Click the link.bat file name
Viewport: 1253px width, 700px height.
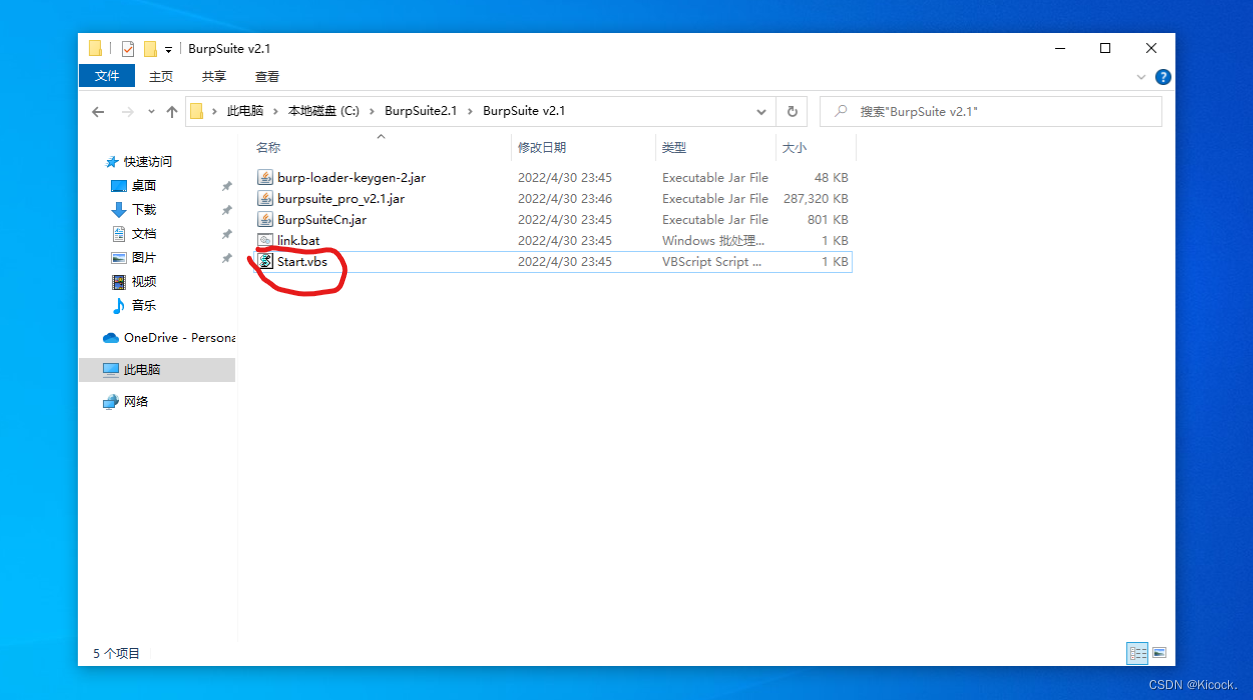click(299, 240)
